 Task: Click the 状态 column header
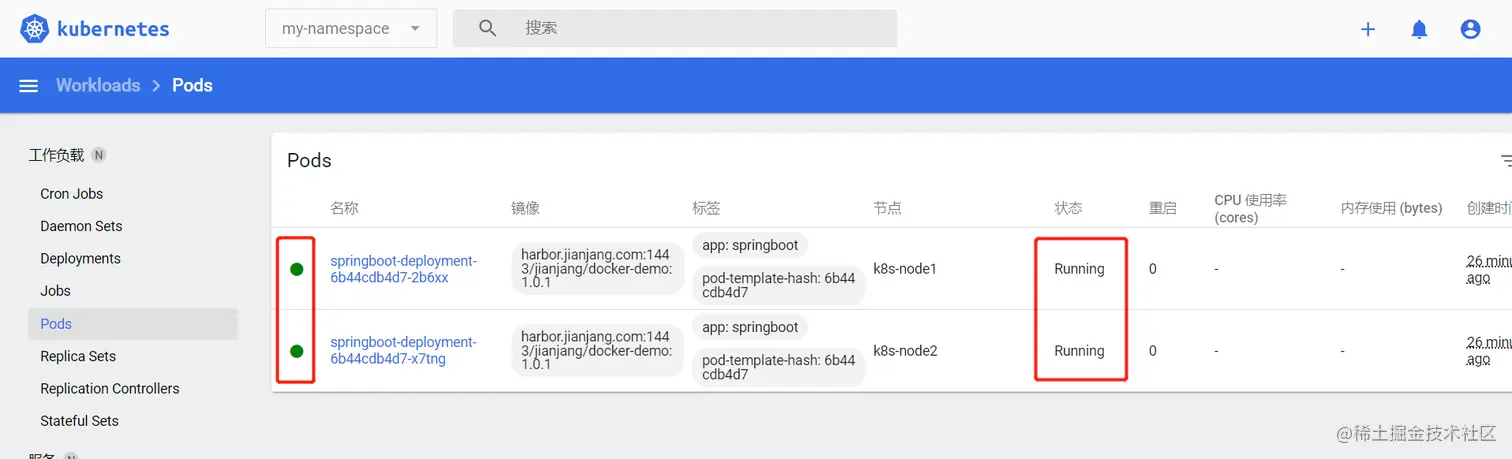[x=1068, y=208]
